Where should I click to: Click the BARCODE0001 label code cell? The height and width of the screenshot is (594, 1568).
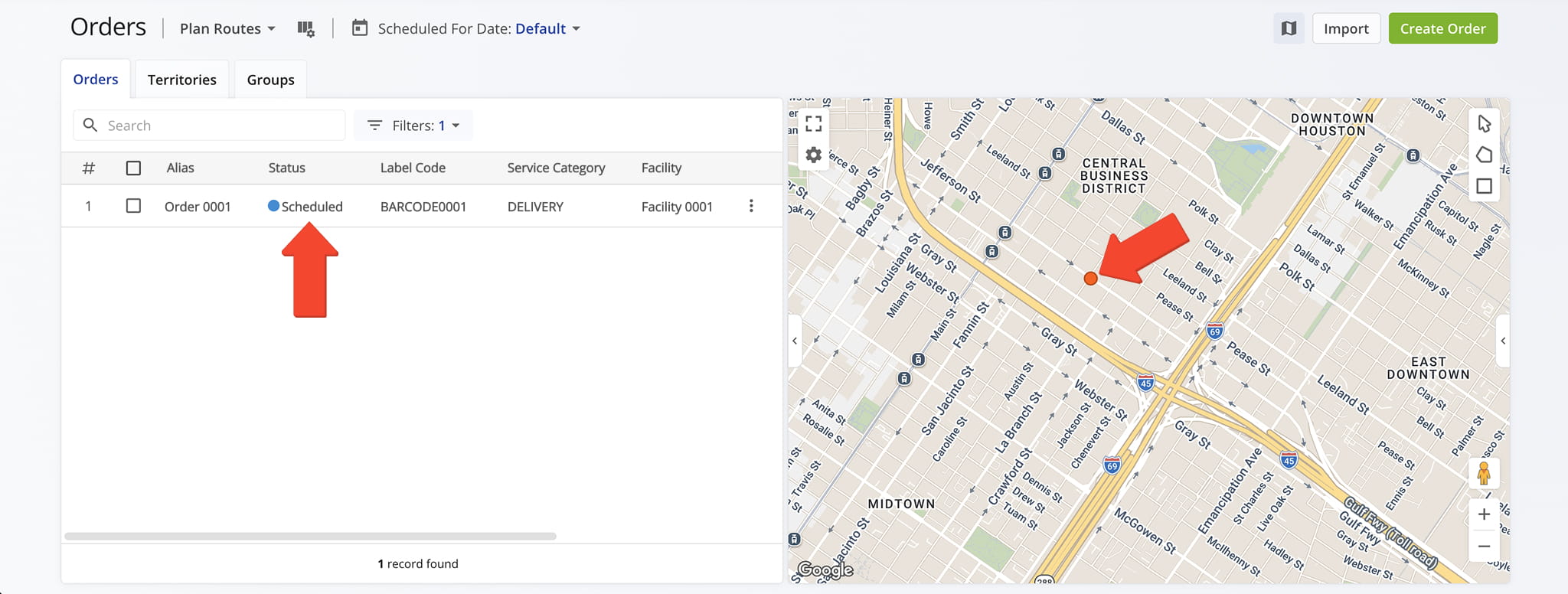coord(423,207)
